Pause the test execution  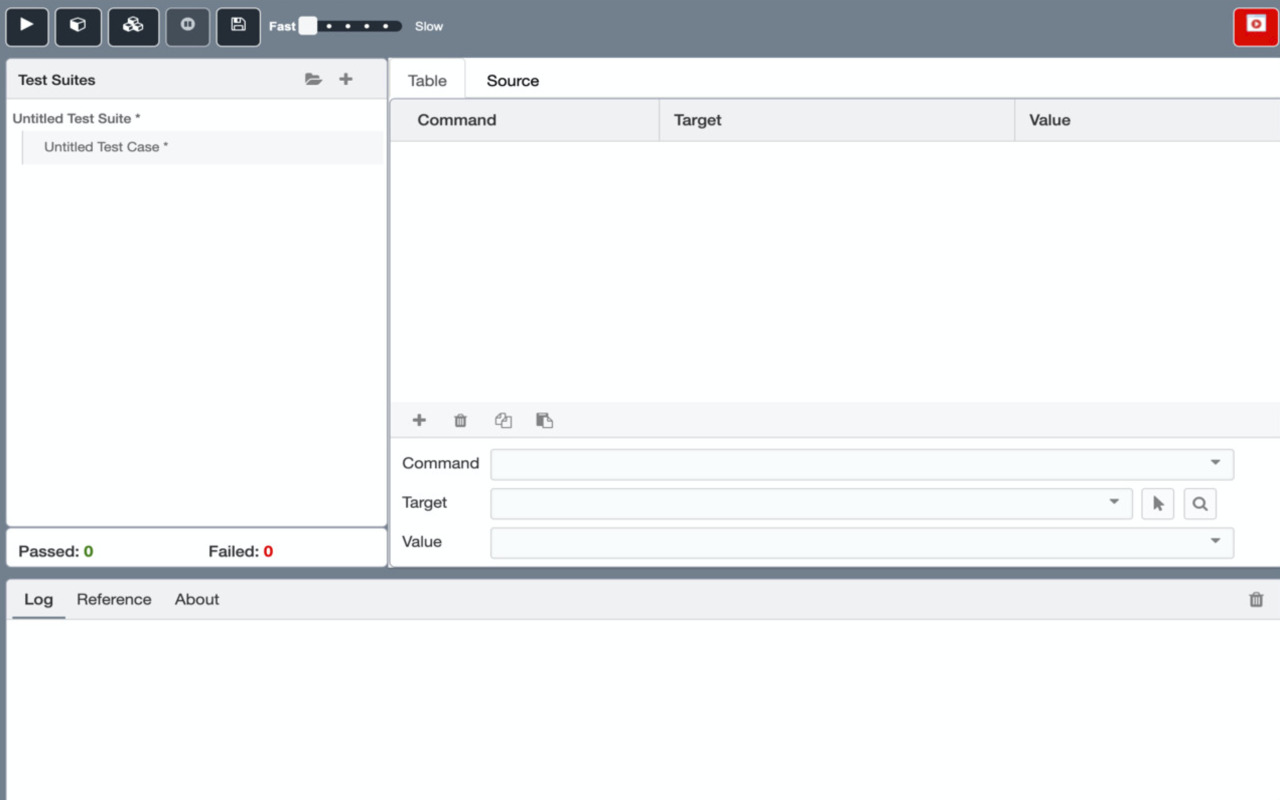click(187, 27)
